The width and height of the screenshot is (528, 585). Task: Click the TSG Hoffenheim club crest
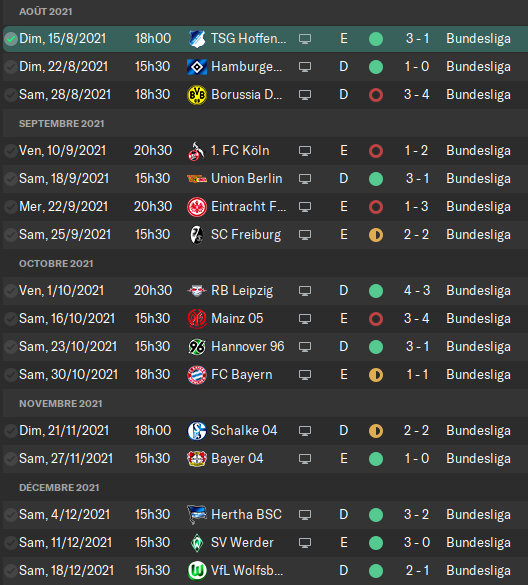[x=197, y=39]
